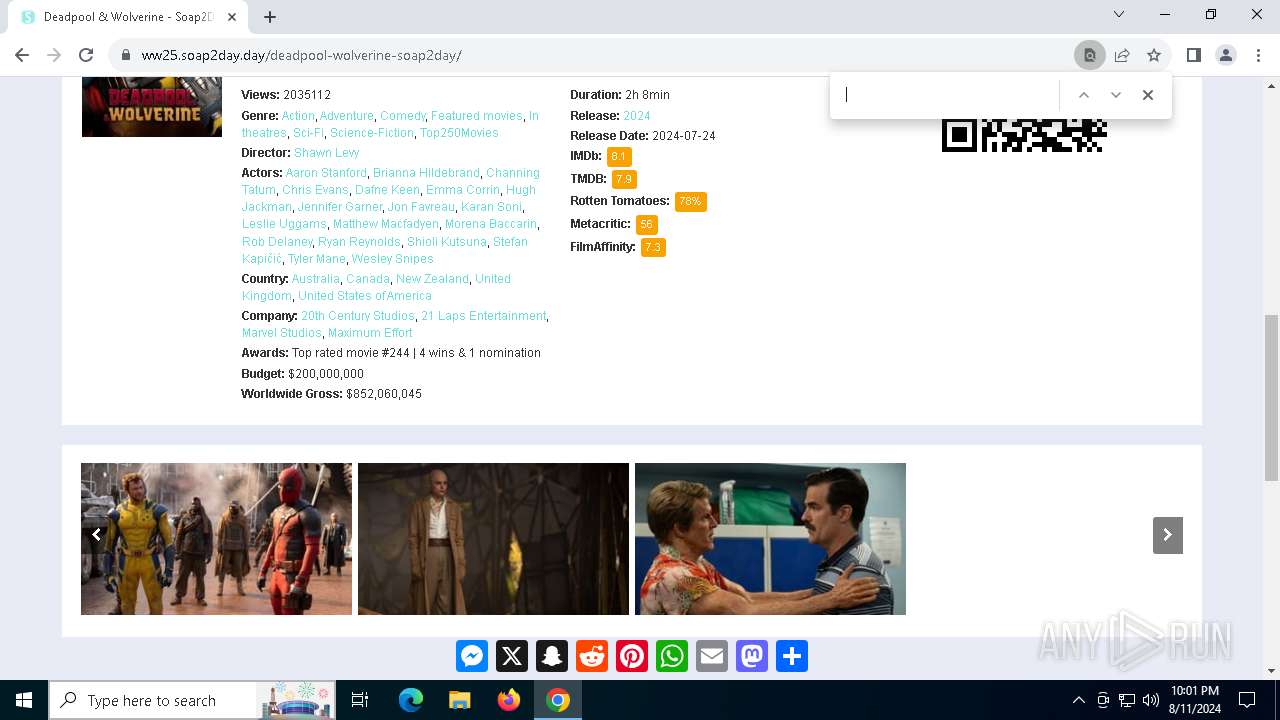Click the Action genre link
1280x720 pixels.
pyautogui.click(x=298, y=116)
